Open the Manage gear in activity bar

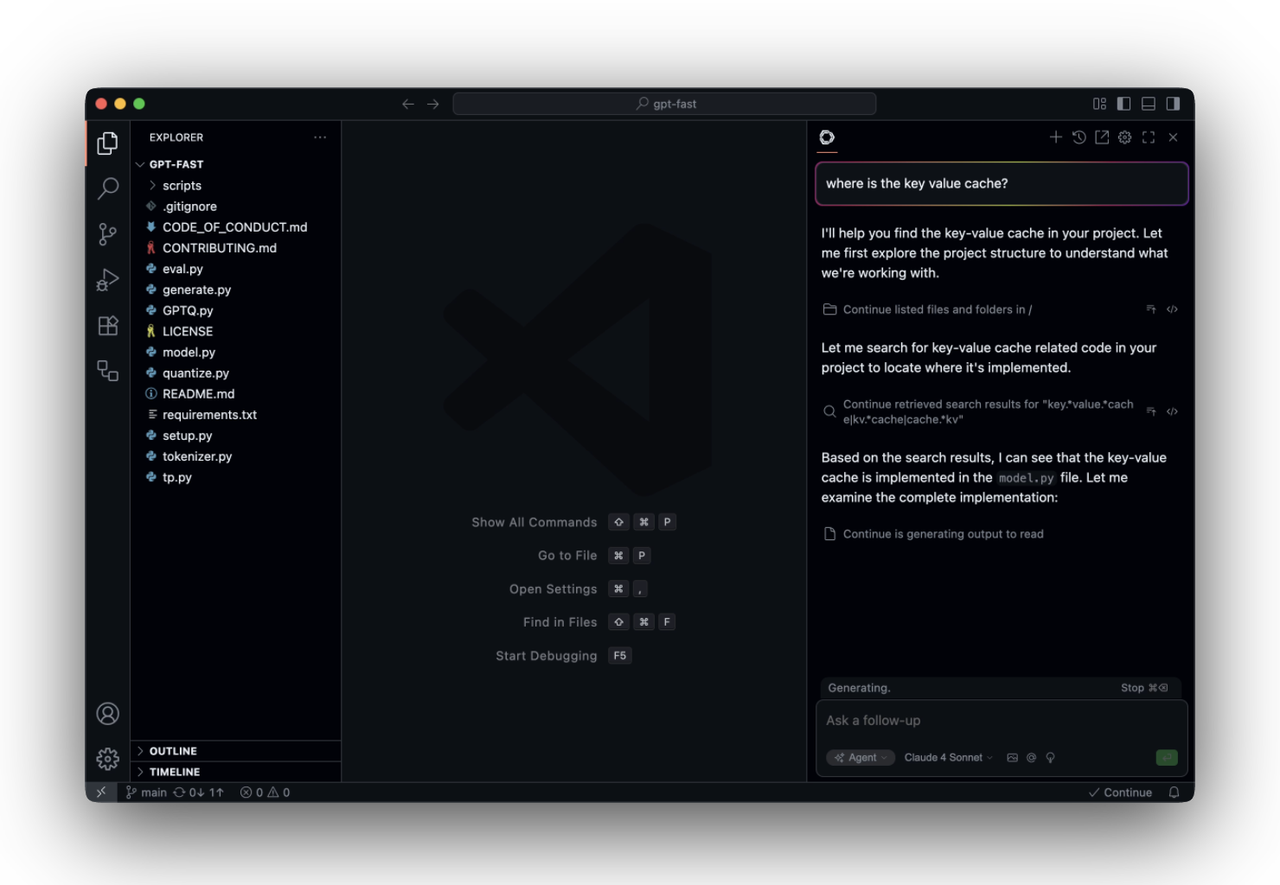point(108,759)
